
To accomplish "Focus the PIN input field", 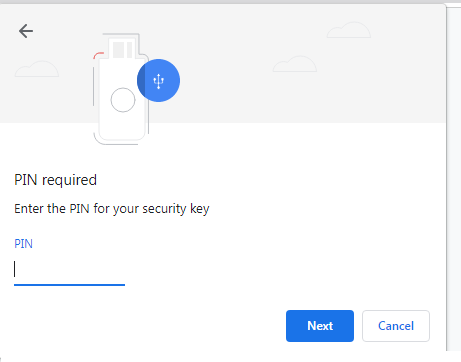I will 69,269.
